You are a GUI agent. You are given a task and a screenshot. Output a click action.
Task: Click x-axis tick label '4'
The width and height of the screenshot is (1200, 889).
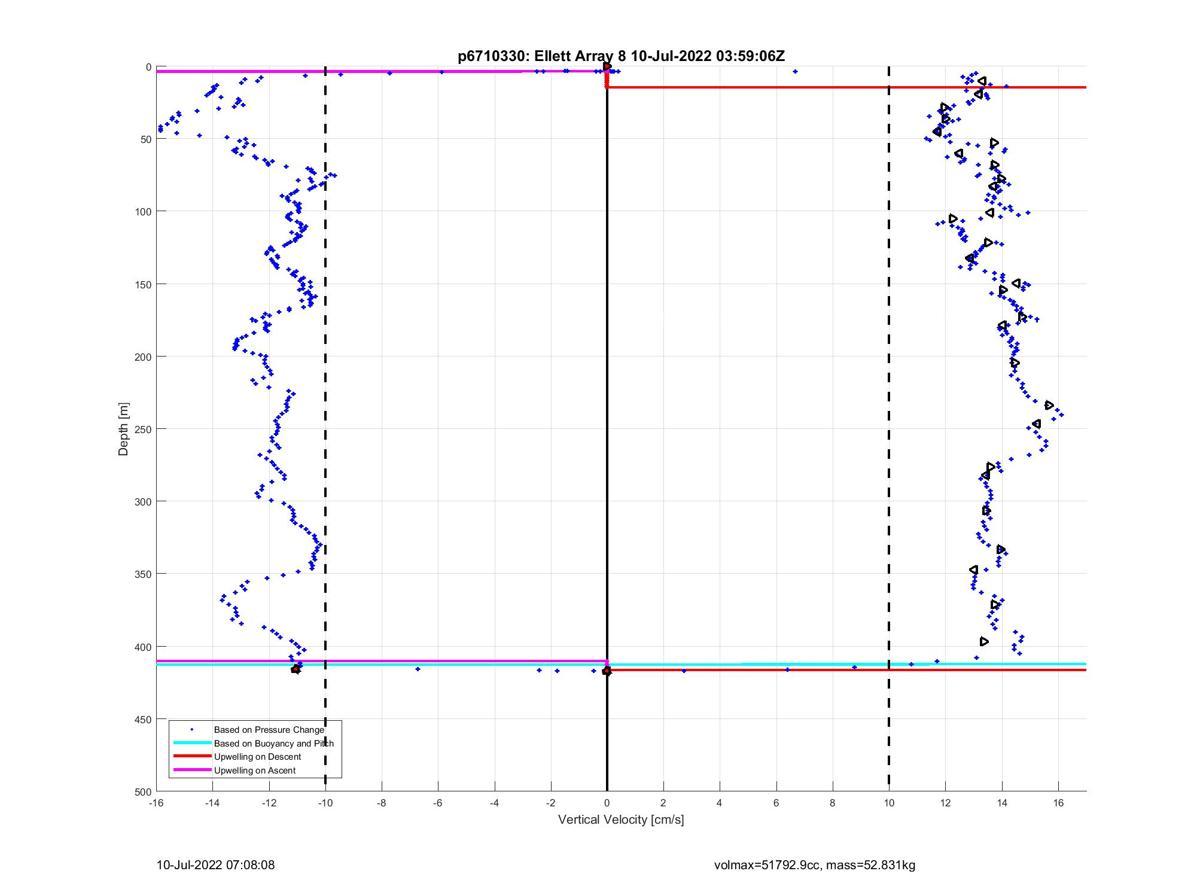(x=720, y=802)
